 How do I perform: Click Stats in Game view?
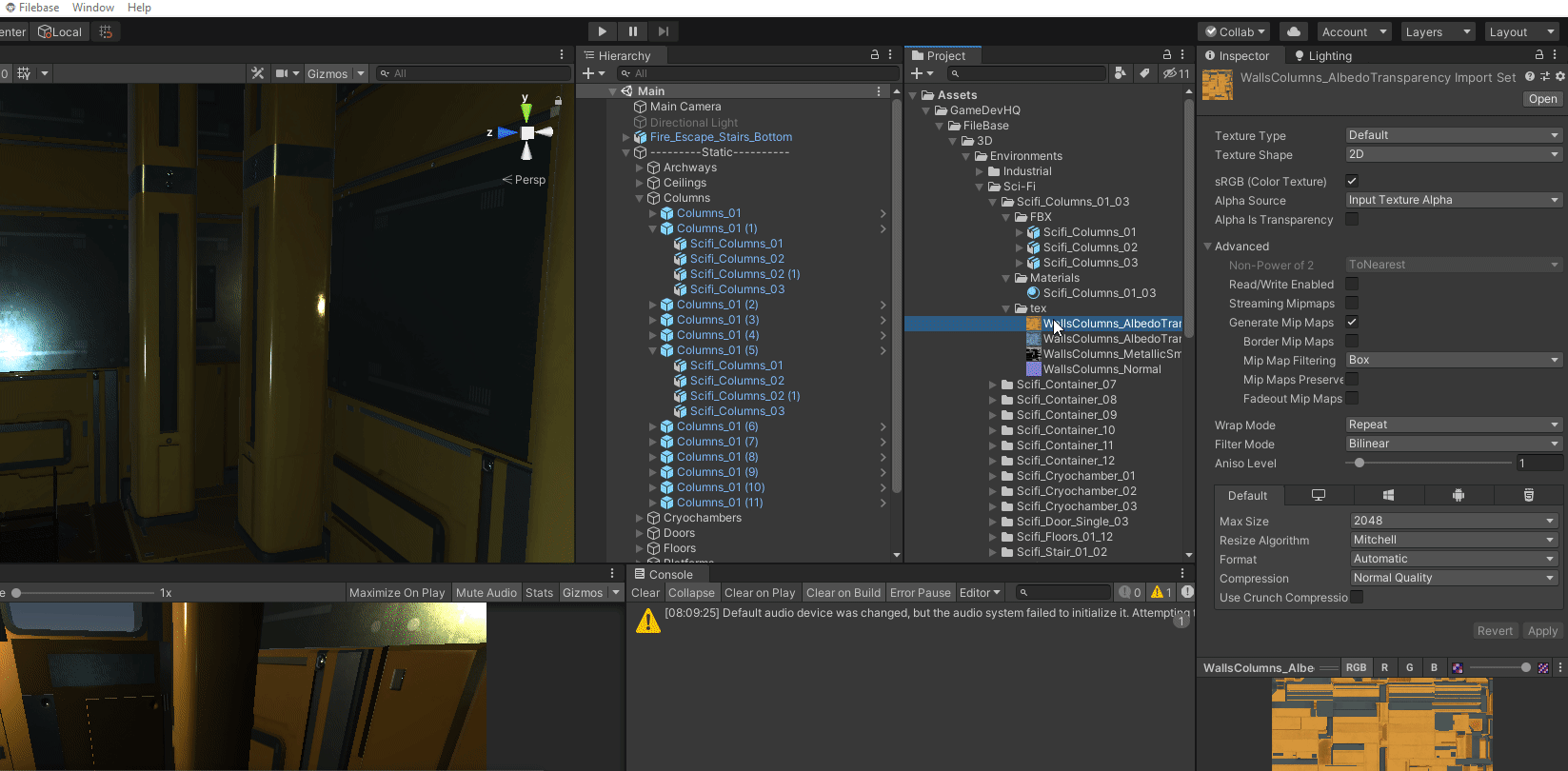pyautogui.click(x=539, y=592)
